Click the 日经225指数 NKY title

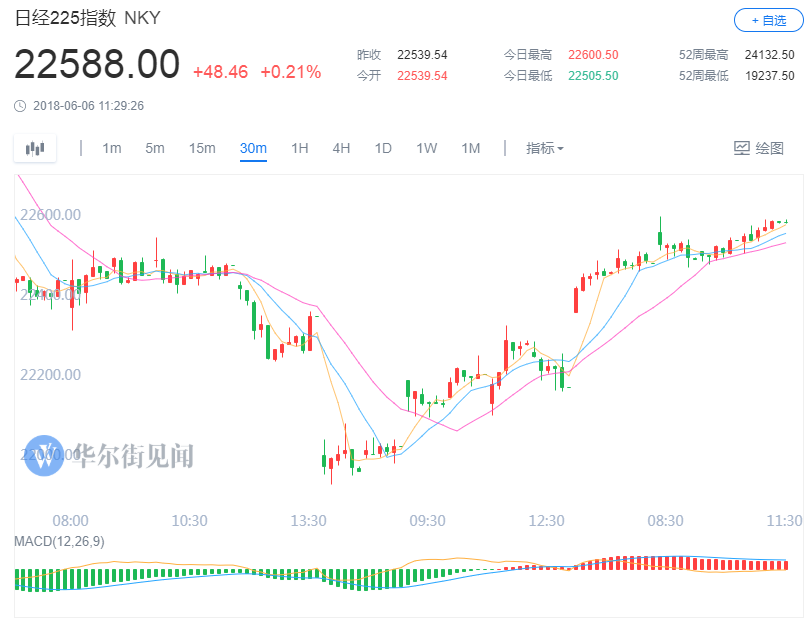pyautogui.click(x=87, y=19)
